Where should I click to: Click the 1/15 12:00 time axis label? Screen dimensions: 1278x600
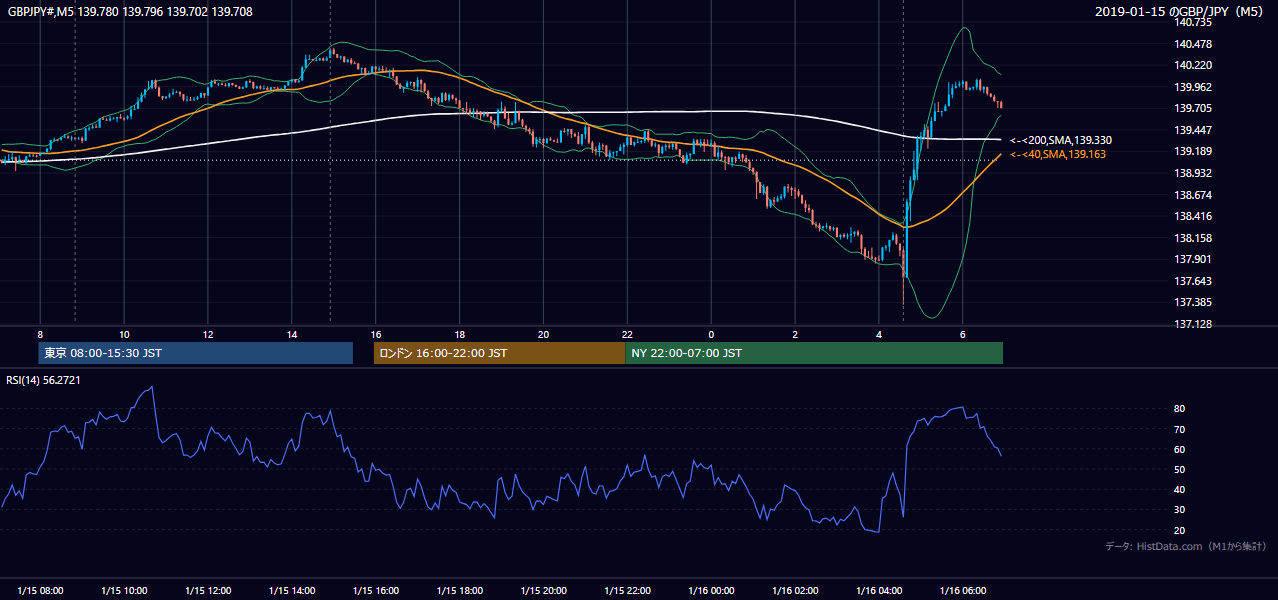coord(208,591)
